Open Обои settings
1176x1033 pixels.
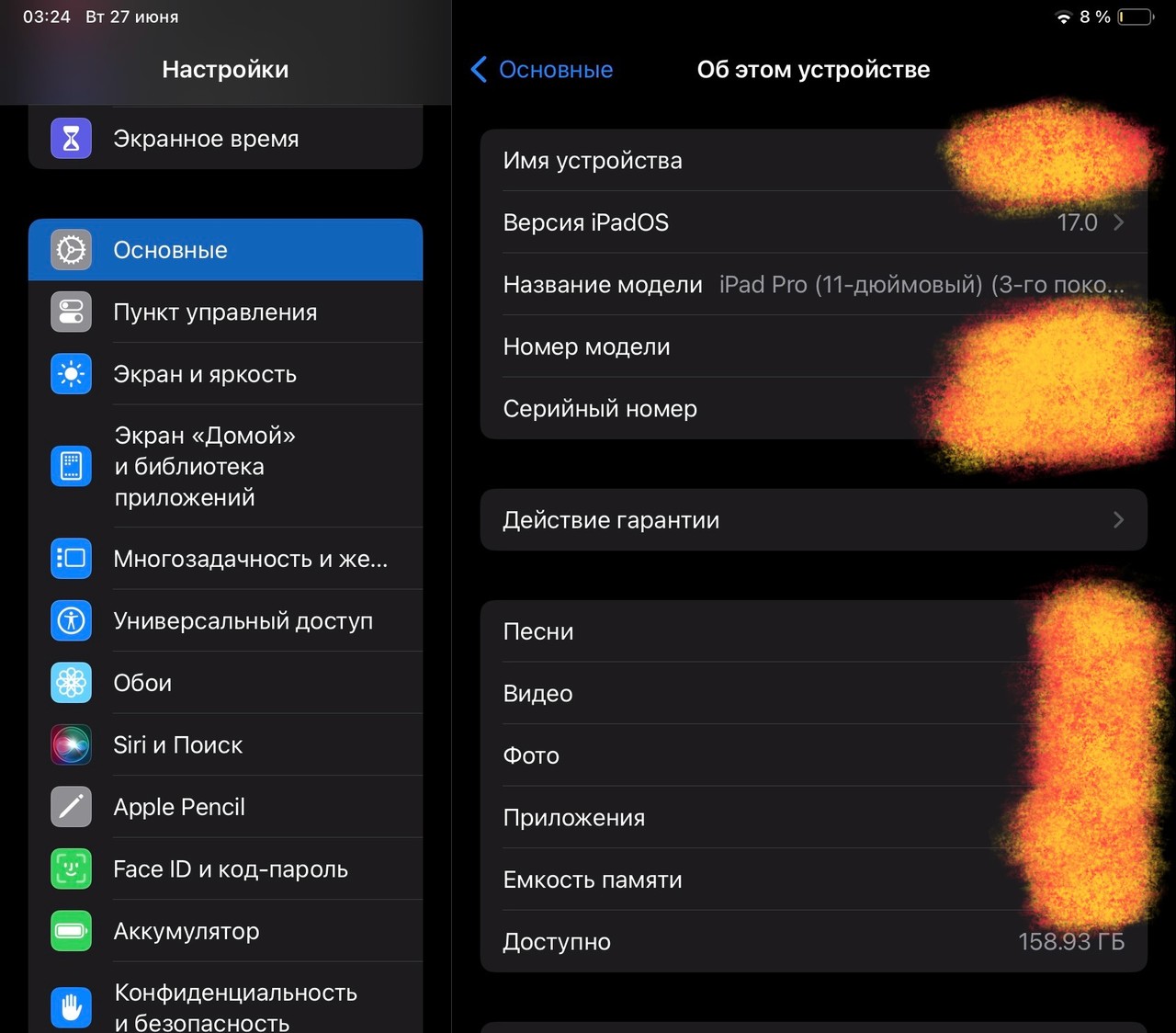pyautogui.click(x=225, y=683)
